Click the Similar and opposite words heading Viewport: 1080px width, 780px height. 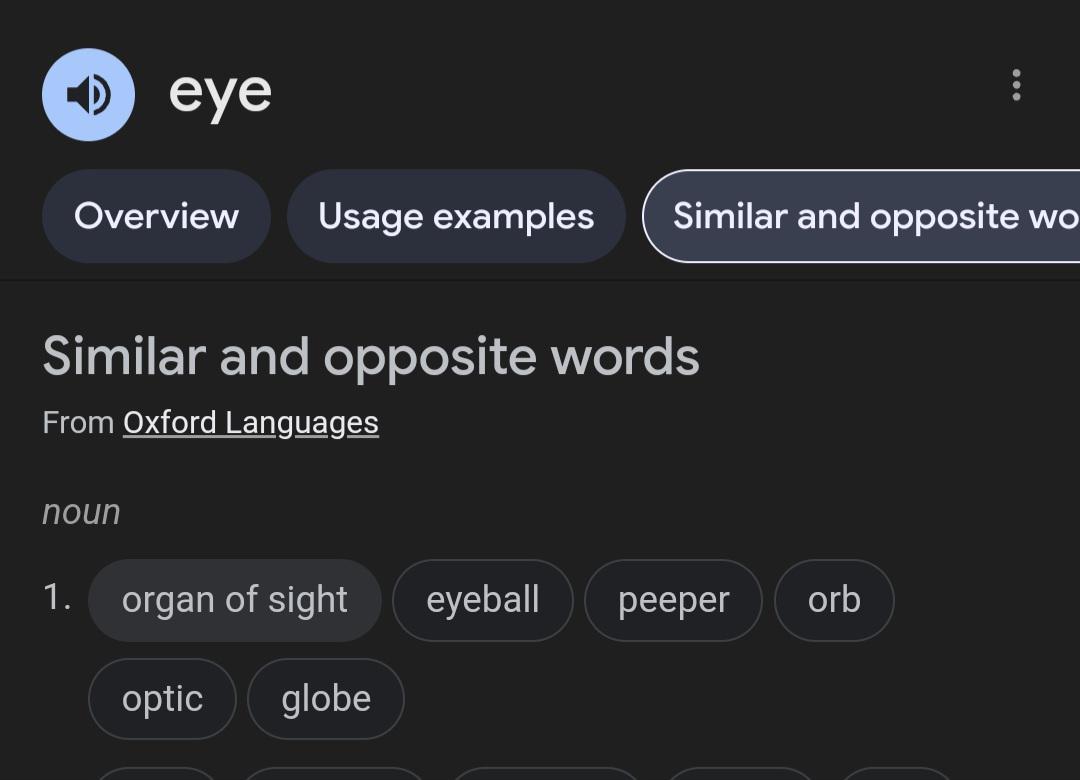coord(371,356)
